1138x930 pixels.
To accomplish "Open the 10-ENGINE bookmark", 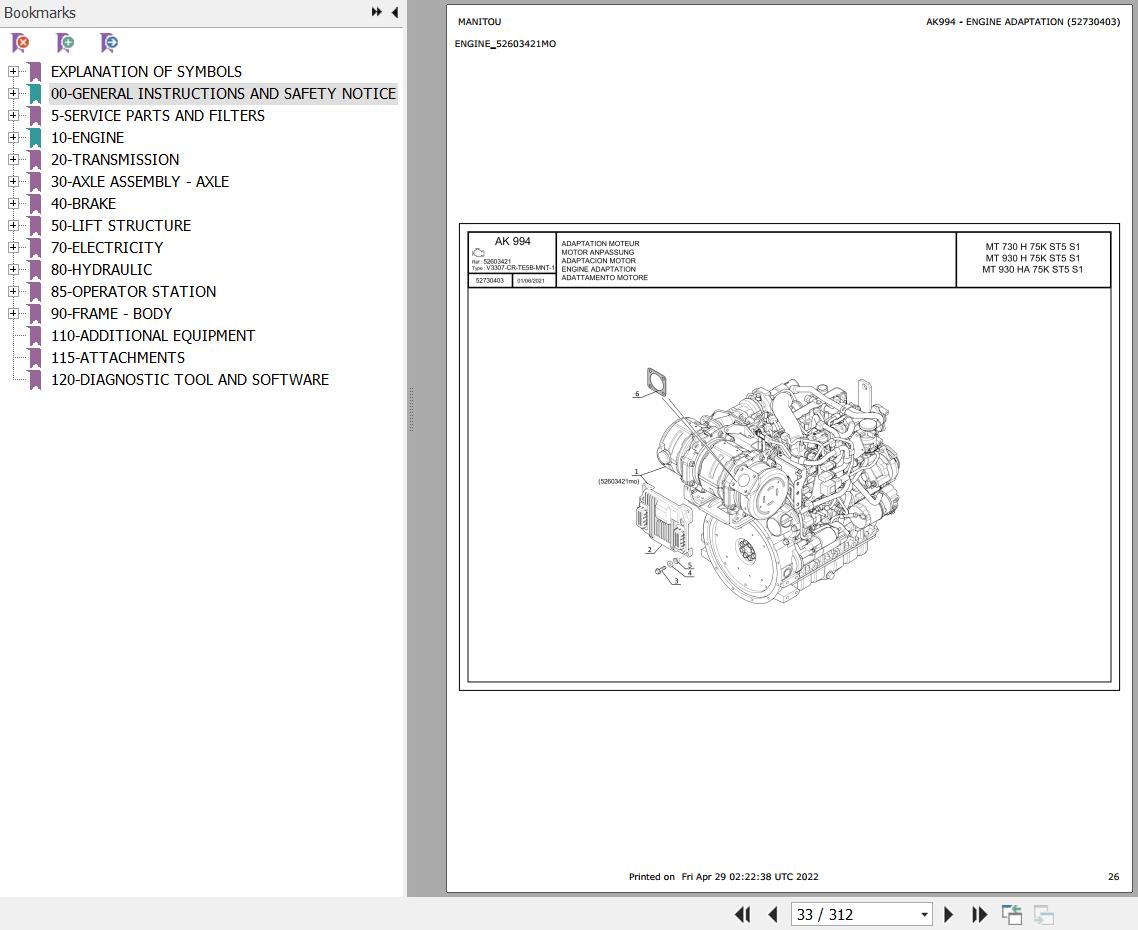I will pyautogui.click(x=87, y=138).
